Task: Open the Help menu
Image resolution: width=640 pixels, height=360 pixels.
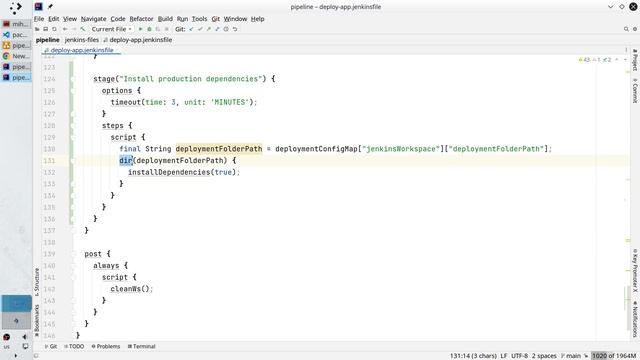Action: tap(258, 19)
